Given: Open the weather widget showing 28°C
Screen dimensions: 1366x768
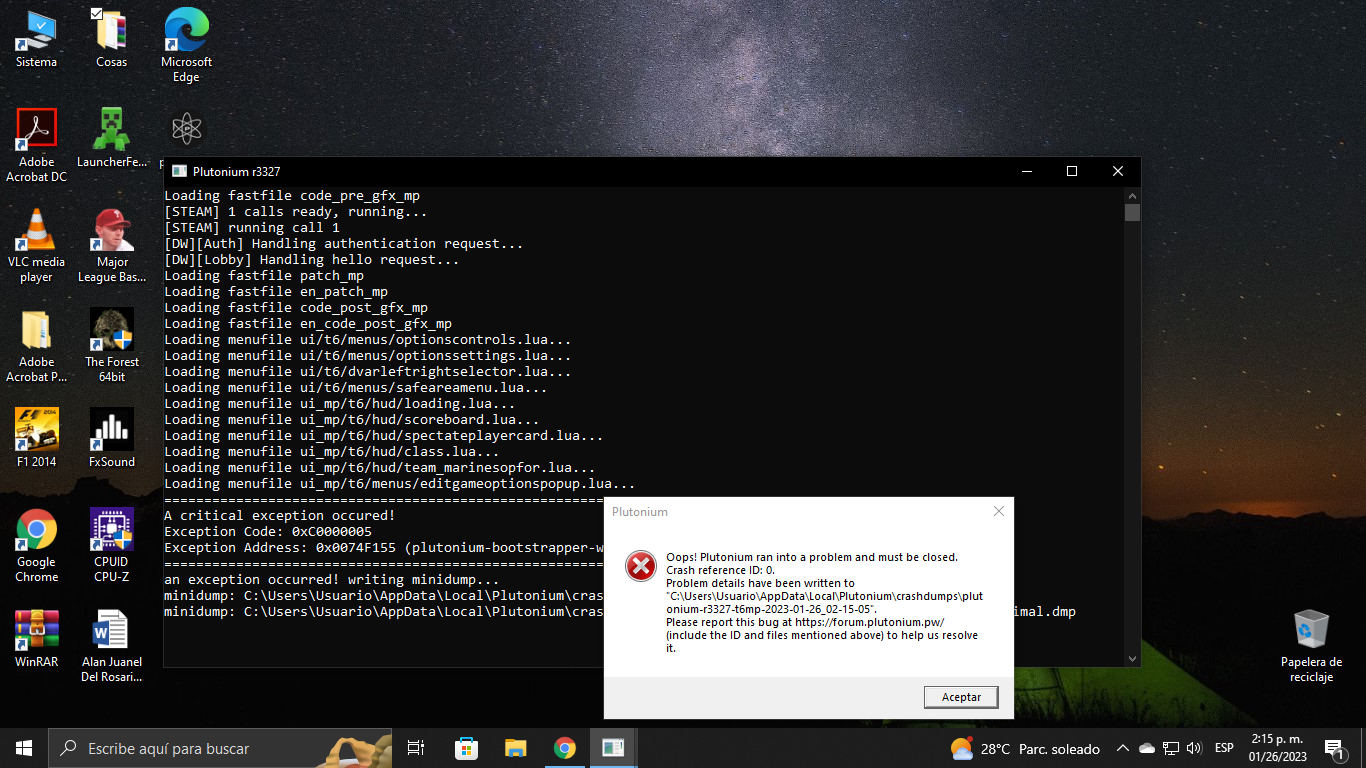Looking at the screenshot, I should click(x=1025, y=749).
